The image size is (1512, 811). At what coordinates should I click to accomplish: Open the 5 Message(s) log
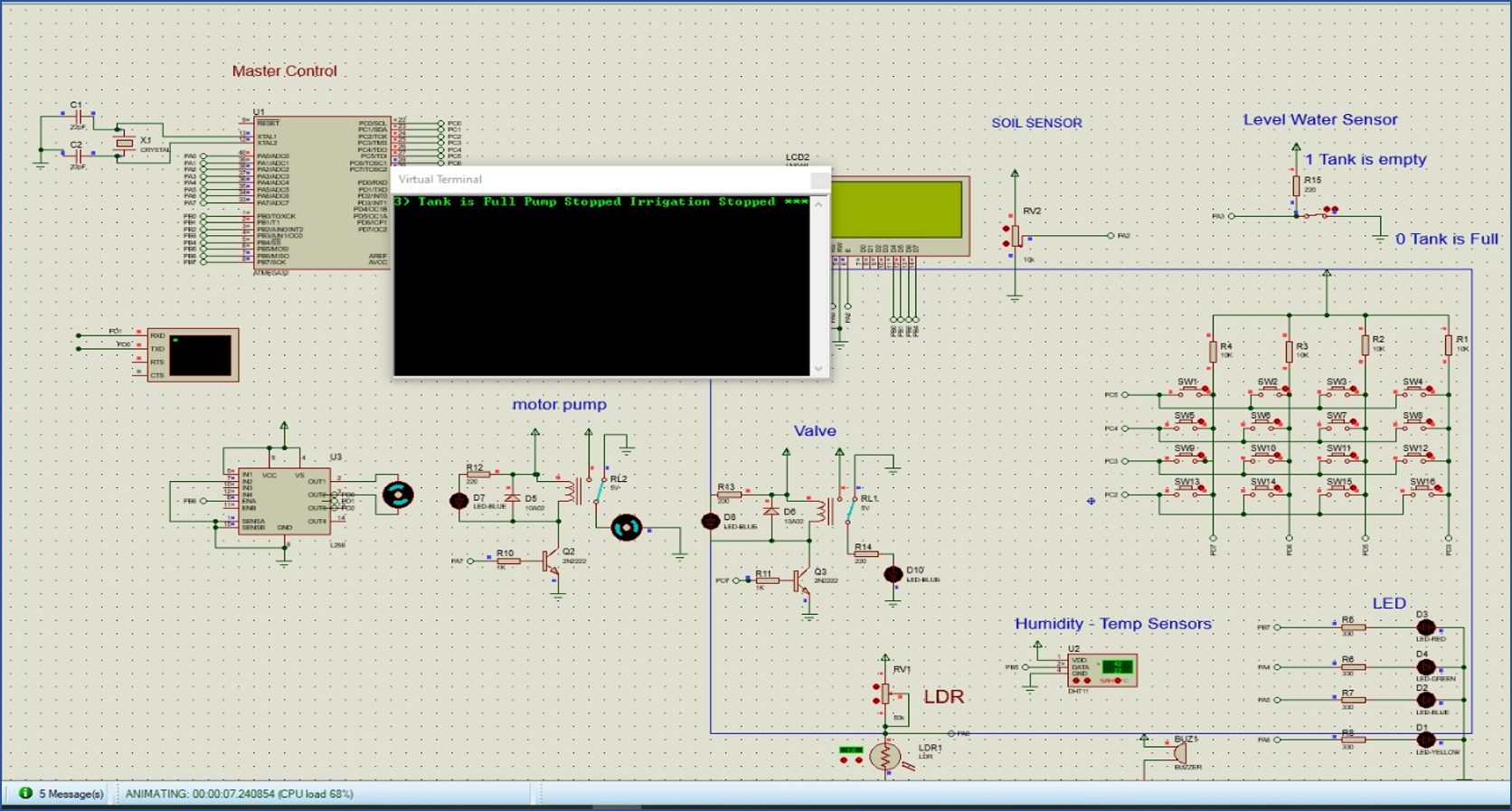[61, 794]
